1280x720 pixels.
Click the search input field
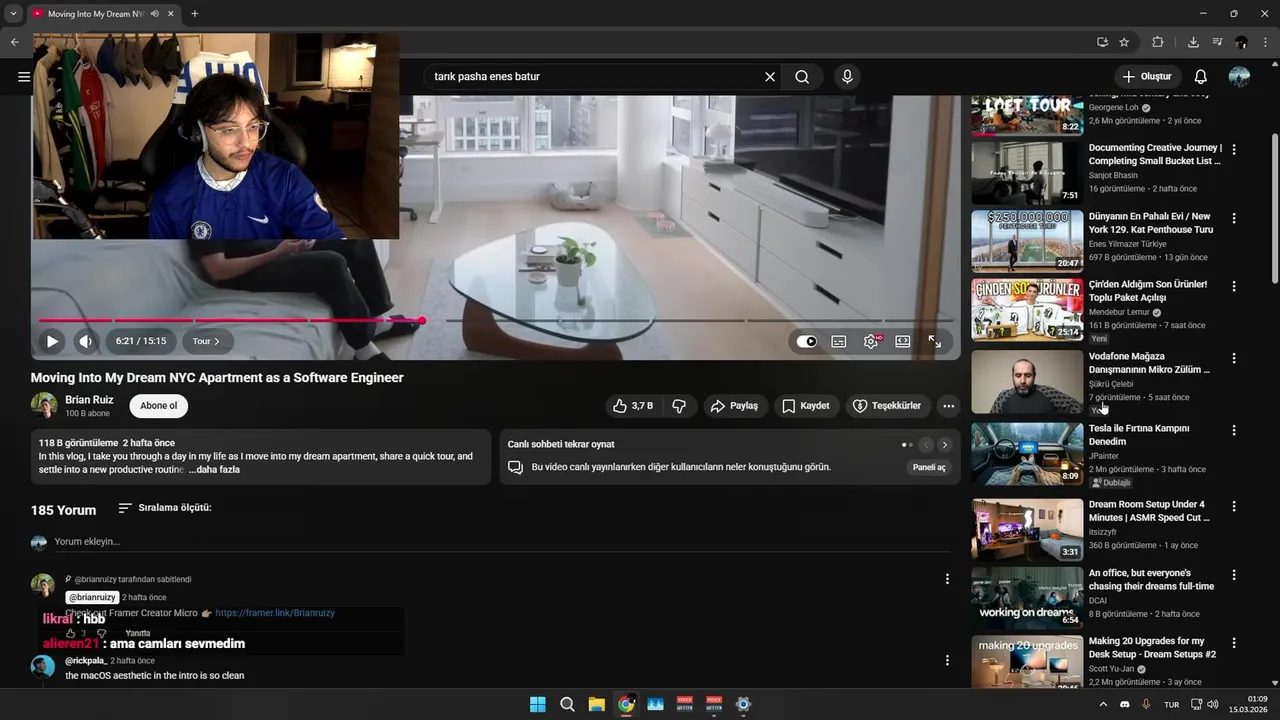(x=595, y=77)
